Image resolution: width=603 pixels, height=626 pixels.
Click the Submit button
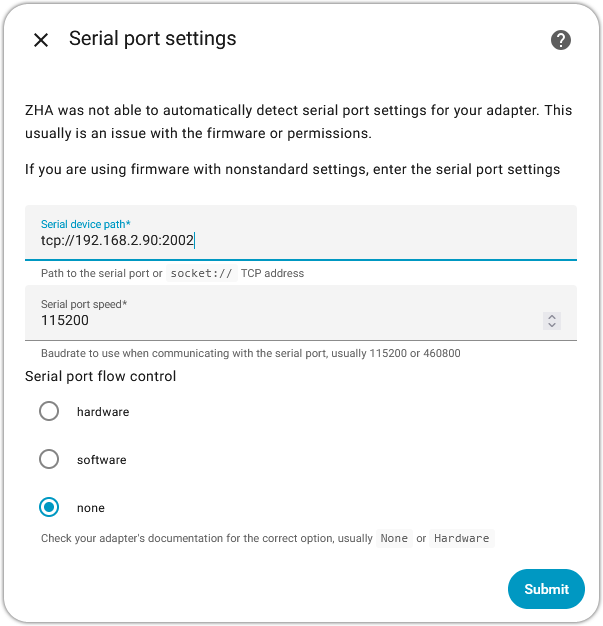click(546, 589)
